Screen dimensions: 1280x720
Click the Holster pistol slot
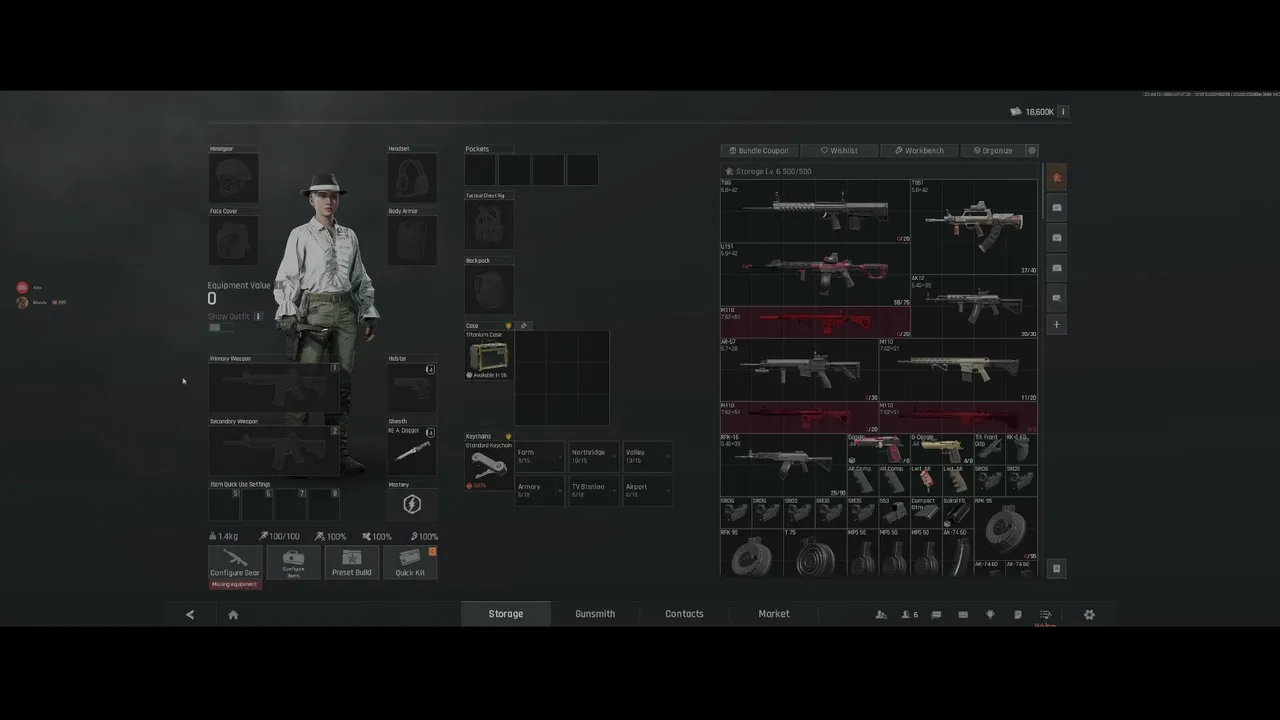click(x=412, y=388)
